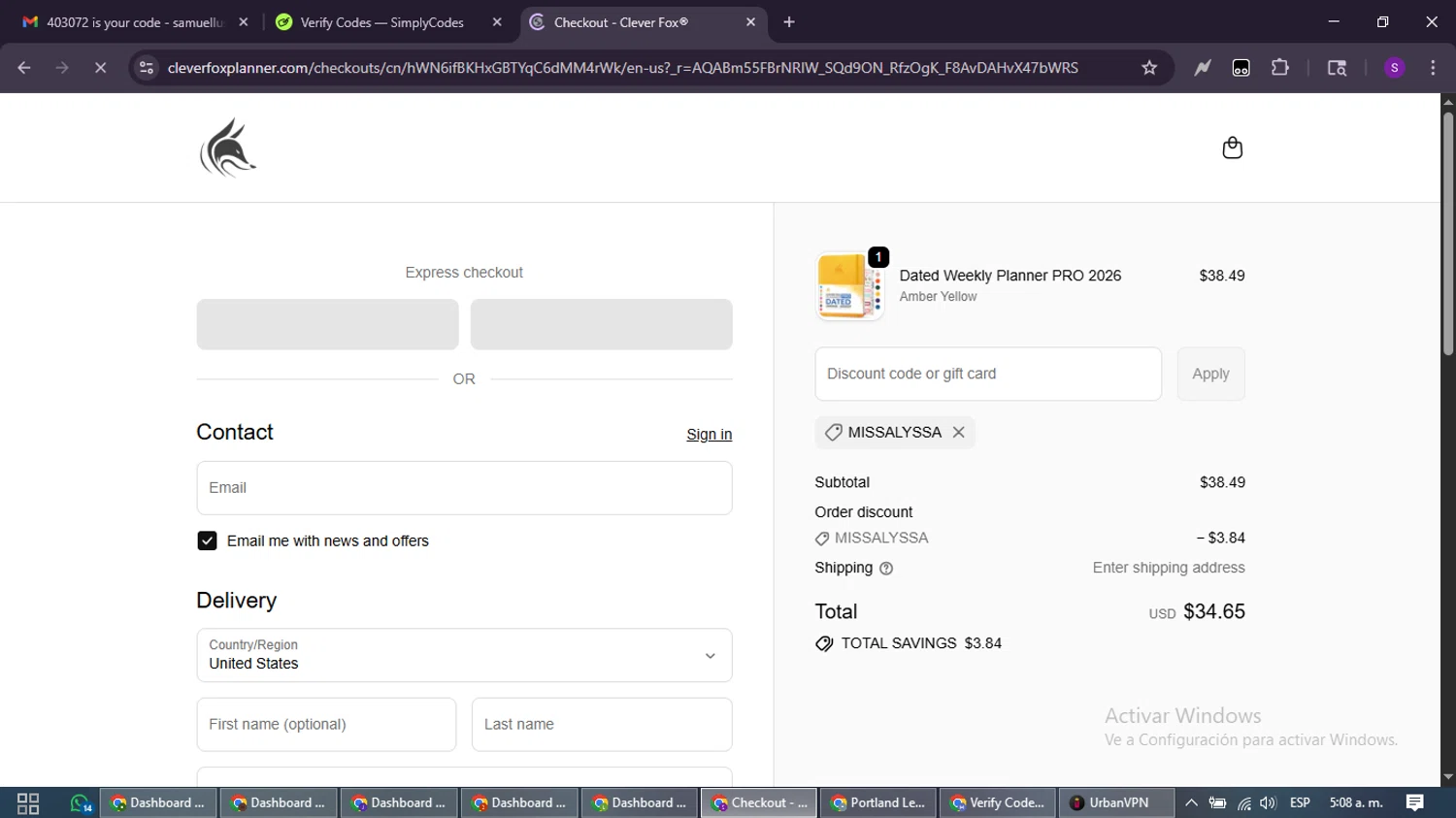
Task: Click the Sign in link
Action: pyautogui.click(x=709, y=435)
